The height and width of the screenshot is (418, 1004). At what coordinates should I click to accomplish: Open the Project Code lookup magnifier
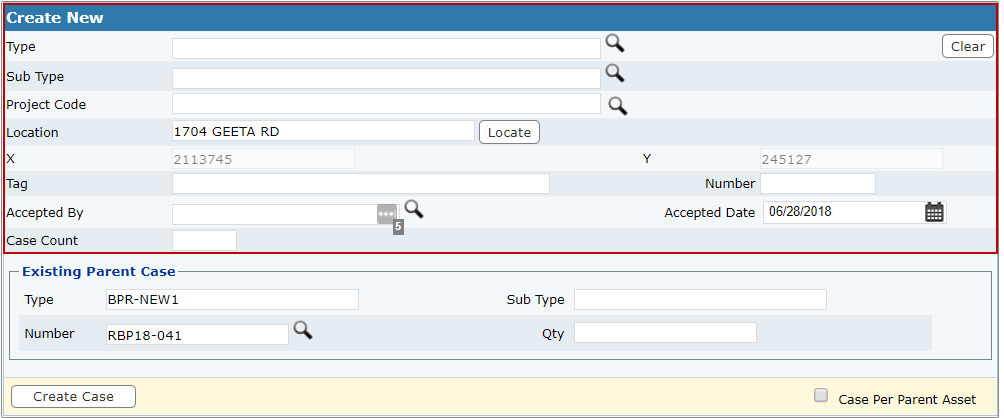click(x=617, y=106)
